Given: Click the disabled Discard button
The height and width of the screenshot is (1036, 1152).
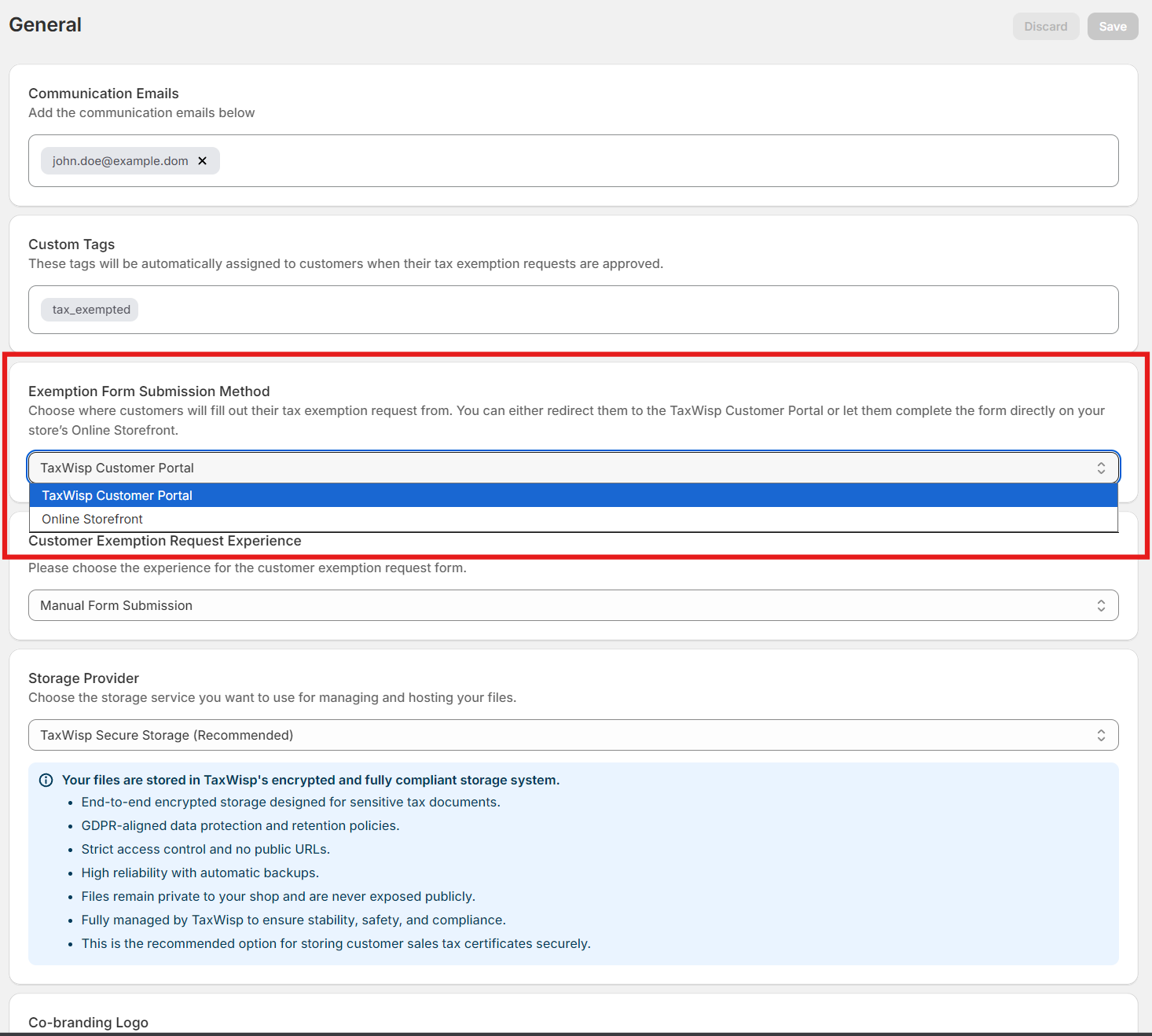Looking at the screenshot, I should [1046, 27].
